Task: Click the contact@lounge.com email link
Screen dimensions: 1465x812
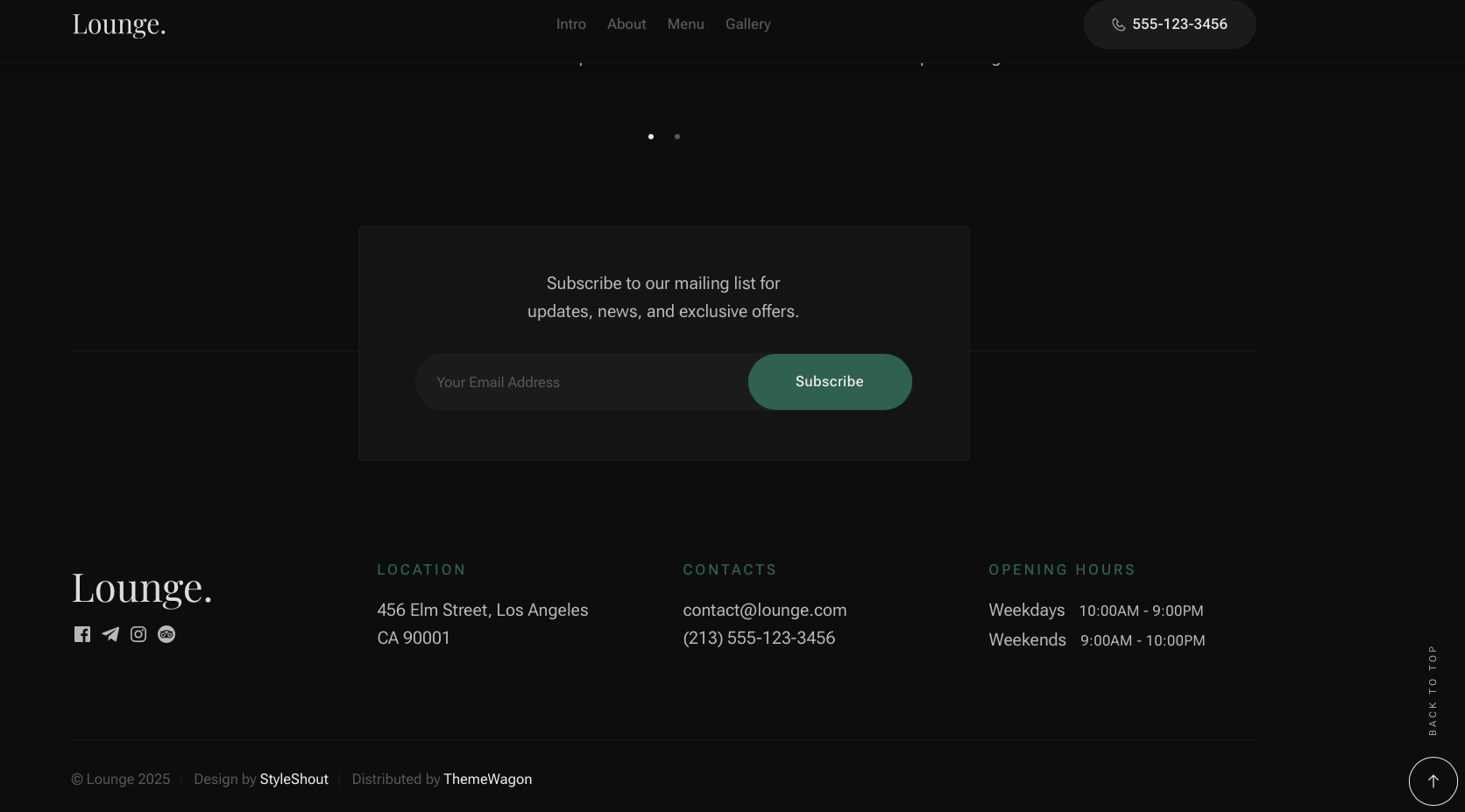Action: click(765, 611)
